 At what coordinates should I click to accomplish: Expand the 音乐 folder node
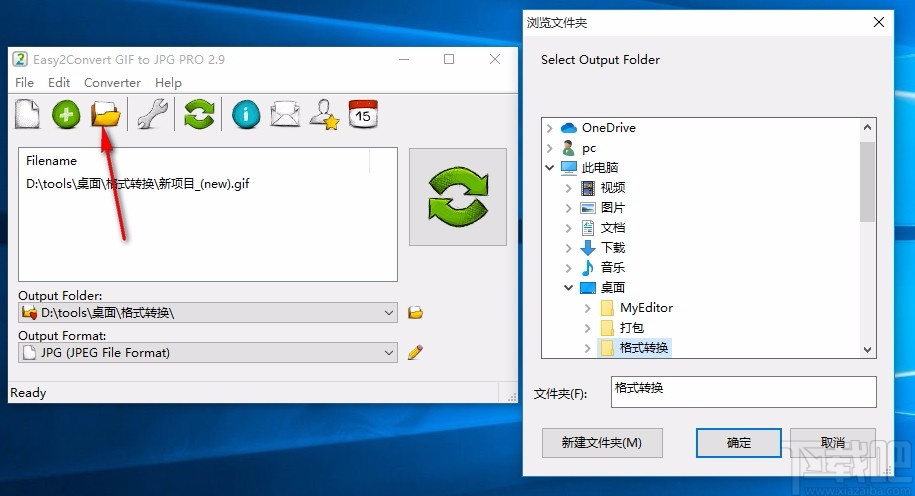click(568, 268)
